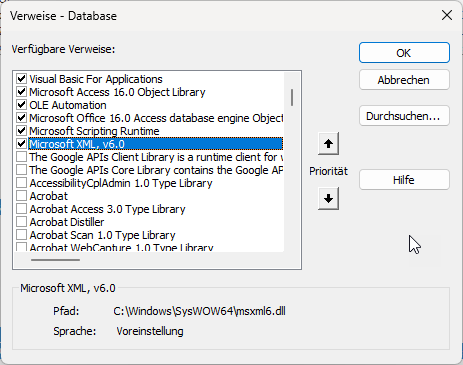
Task: Check Acrobat Access 3.0 Type Library
Action: [x=22, y=209]
